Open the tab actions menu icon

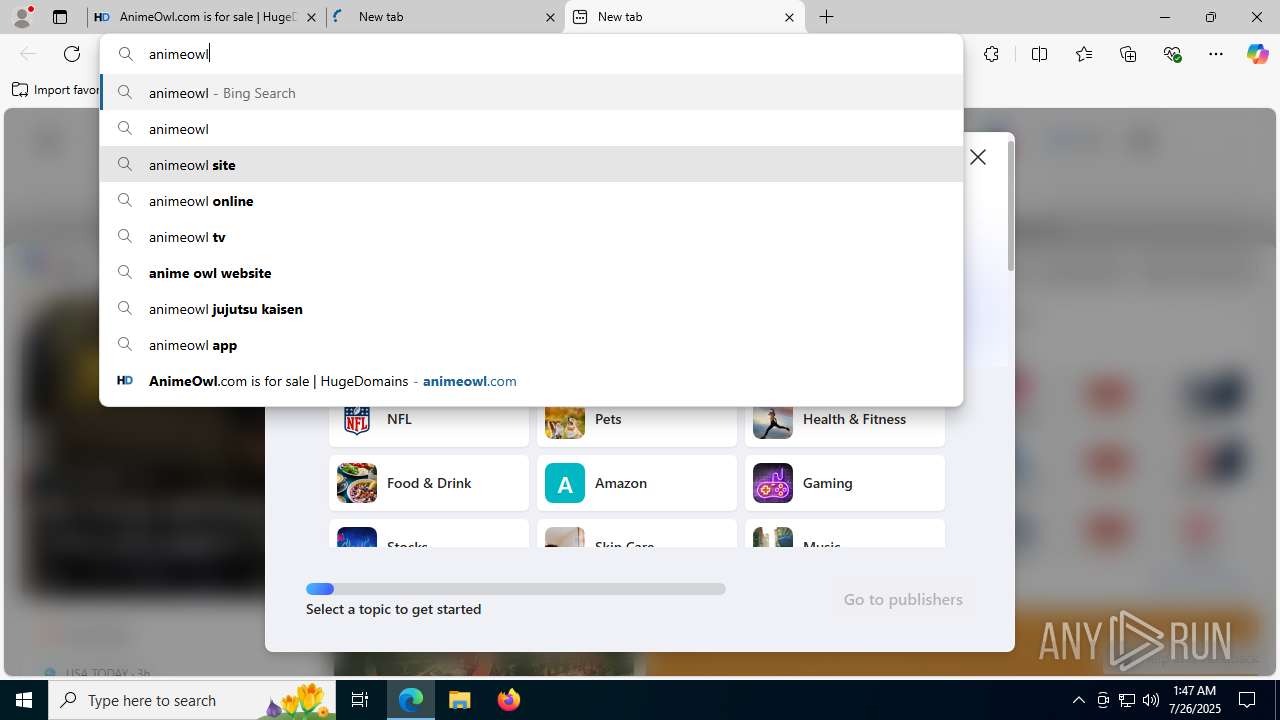pos(60,17)
